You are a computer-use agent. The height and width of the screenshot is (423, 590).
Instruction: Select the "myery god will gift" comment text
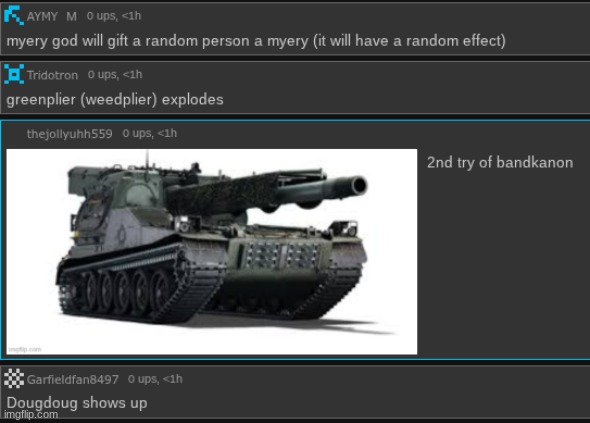tap(256, 41)
